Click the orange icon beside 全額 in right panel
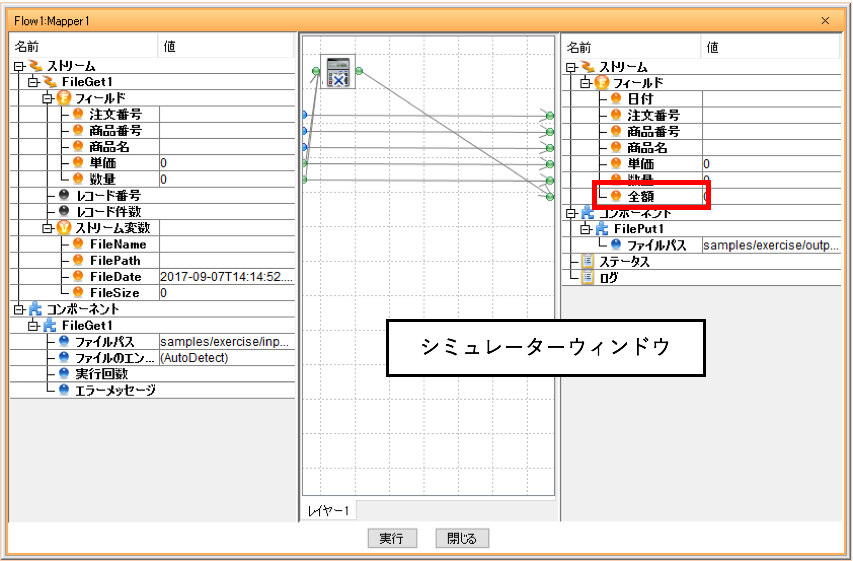 [616, 196]
